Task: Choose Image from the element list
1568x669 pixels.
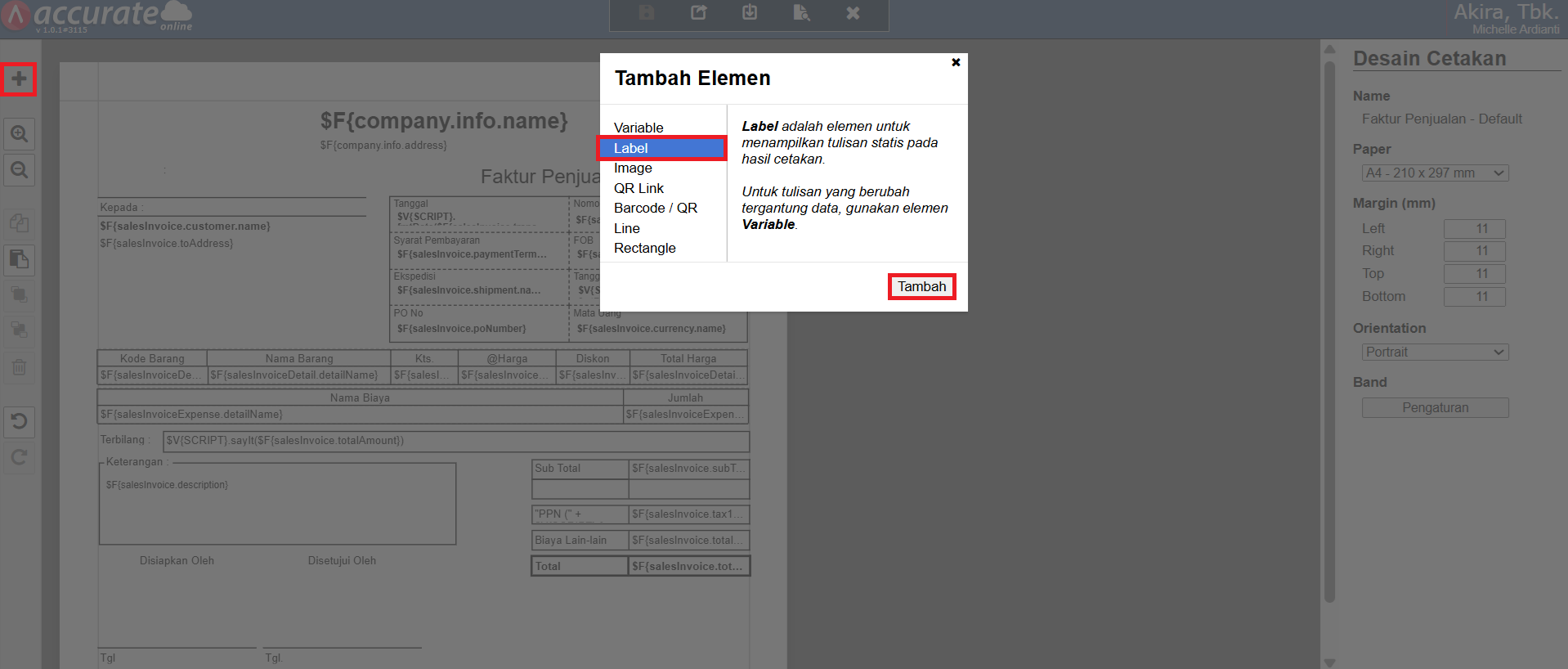Action: 633,168
